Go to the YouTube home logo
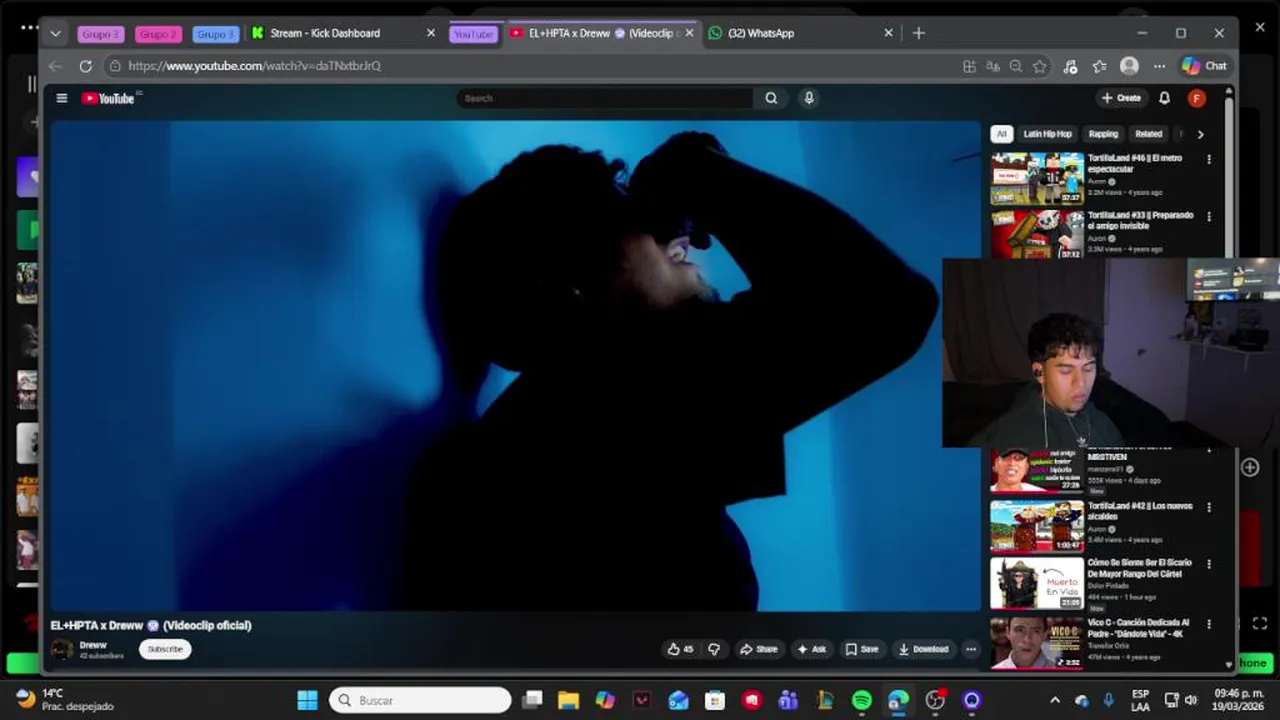The height and width of the screenshot is (720, 1280). (x=108, y=98)
